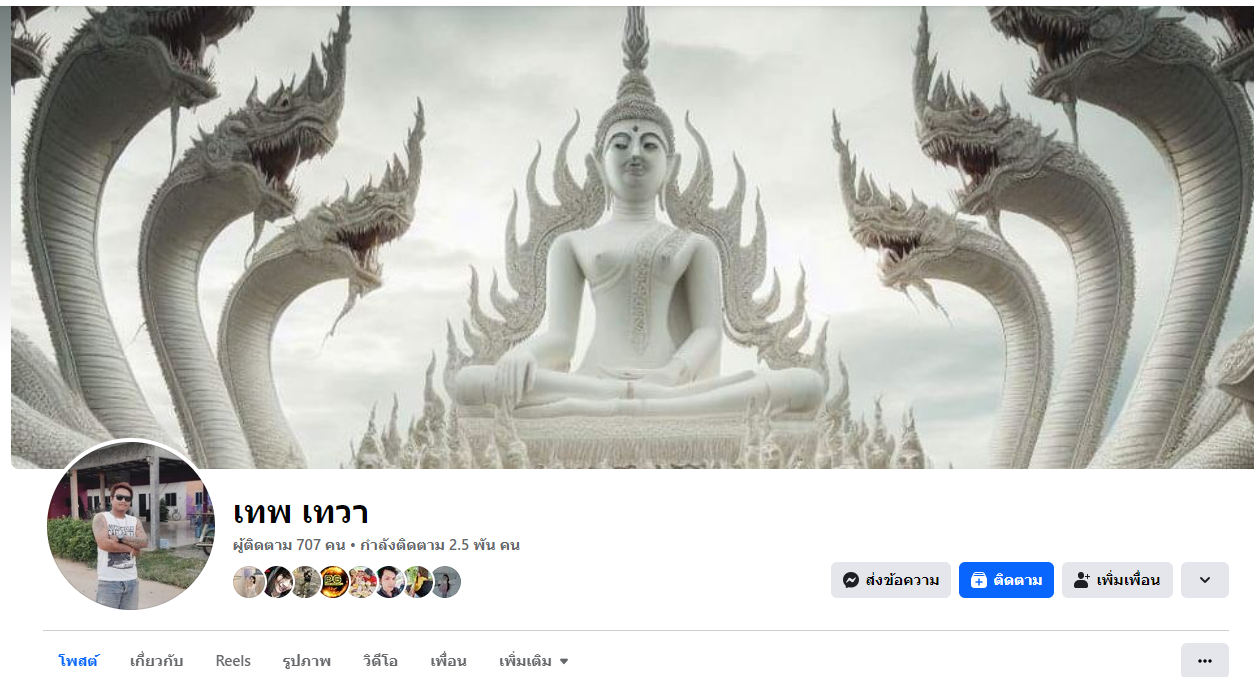Open the profile picture of เทพ เทวา
This screenshot has width=1254, height=677.
point(131,525)
